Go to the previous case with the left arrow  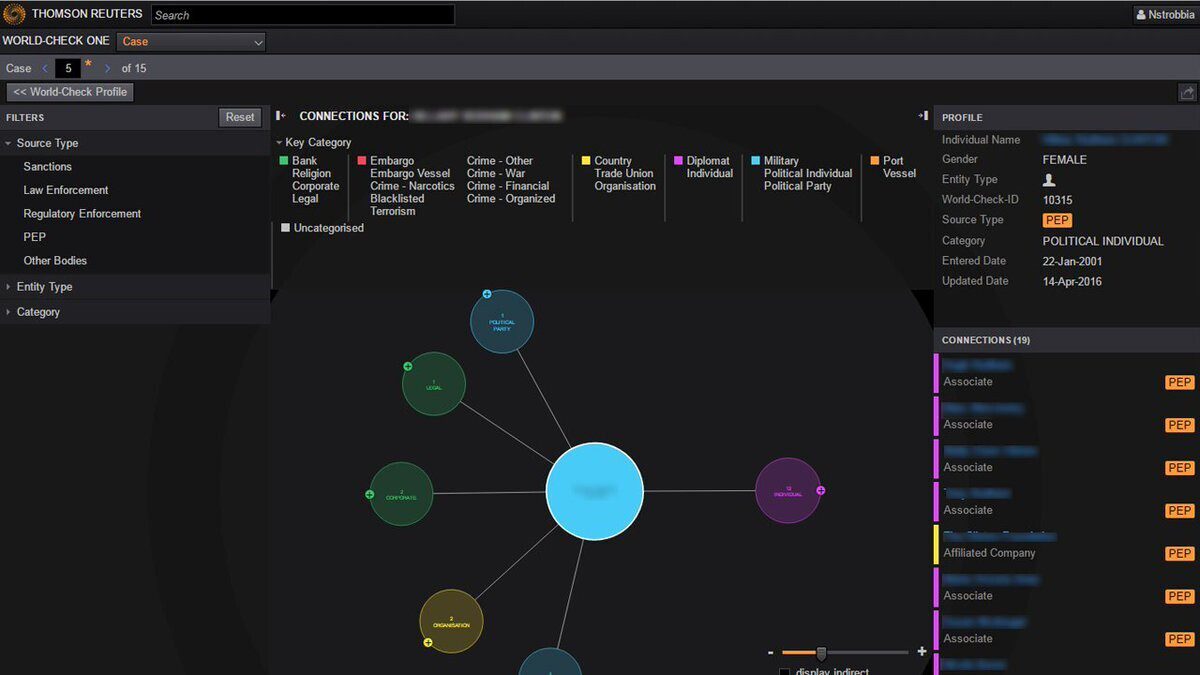(x=44, y=68)
